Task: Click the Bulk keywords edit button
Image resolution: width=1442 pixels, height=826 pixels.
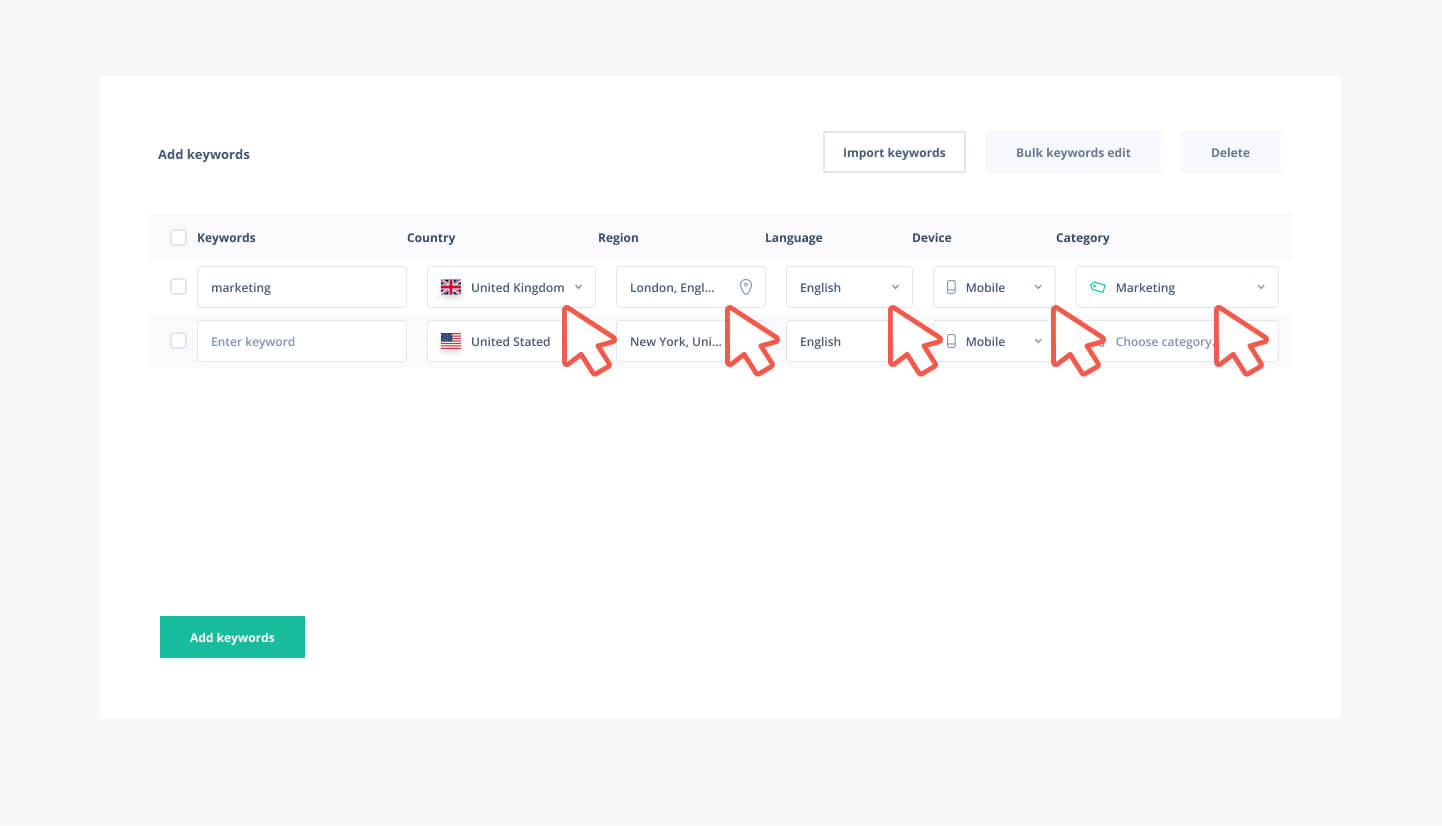Action: click(1073, 153)
